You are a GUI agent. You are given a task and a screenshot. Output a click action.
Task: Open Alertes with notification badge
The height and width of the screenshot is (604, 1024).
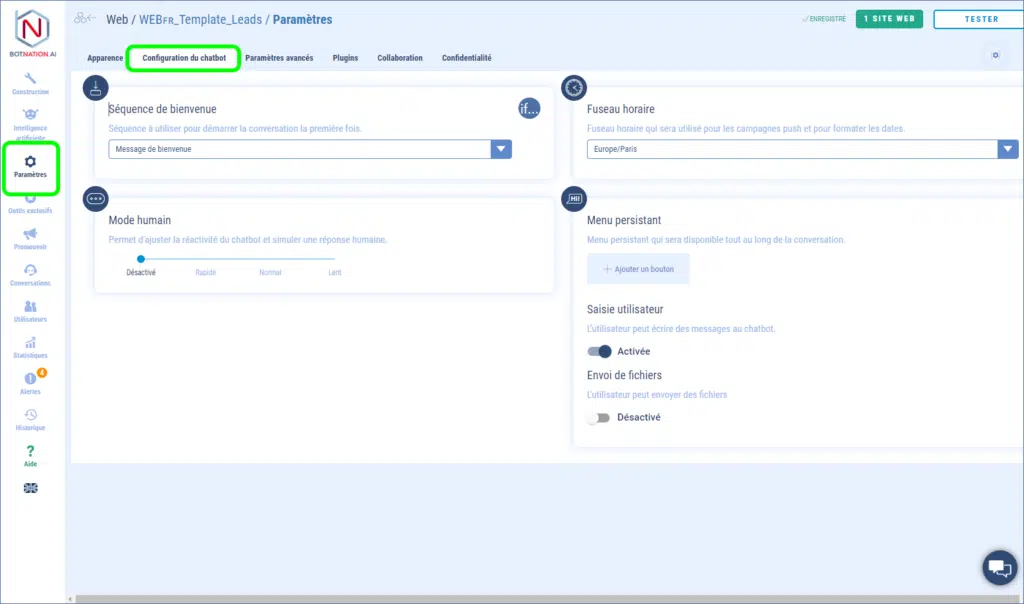click(x=30, y=383)
